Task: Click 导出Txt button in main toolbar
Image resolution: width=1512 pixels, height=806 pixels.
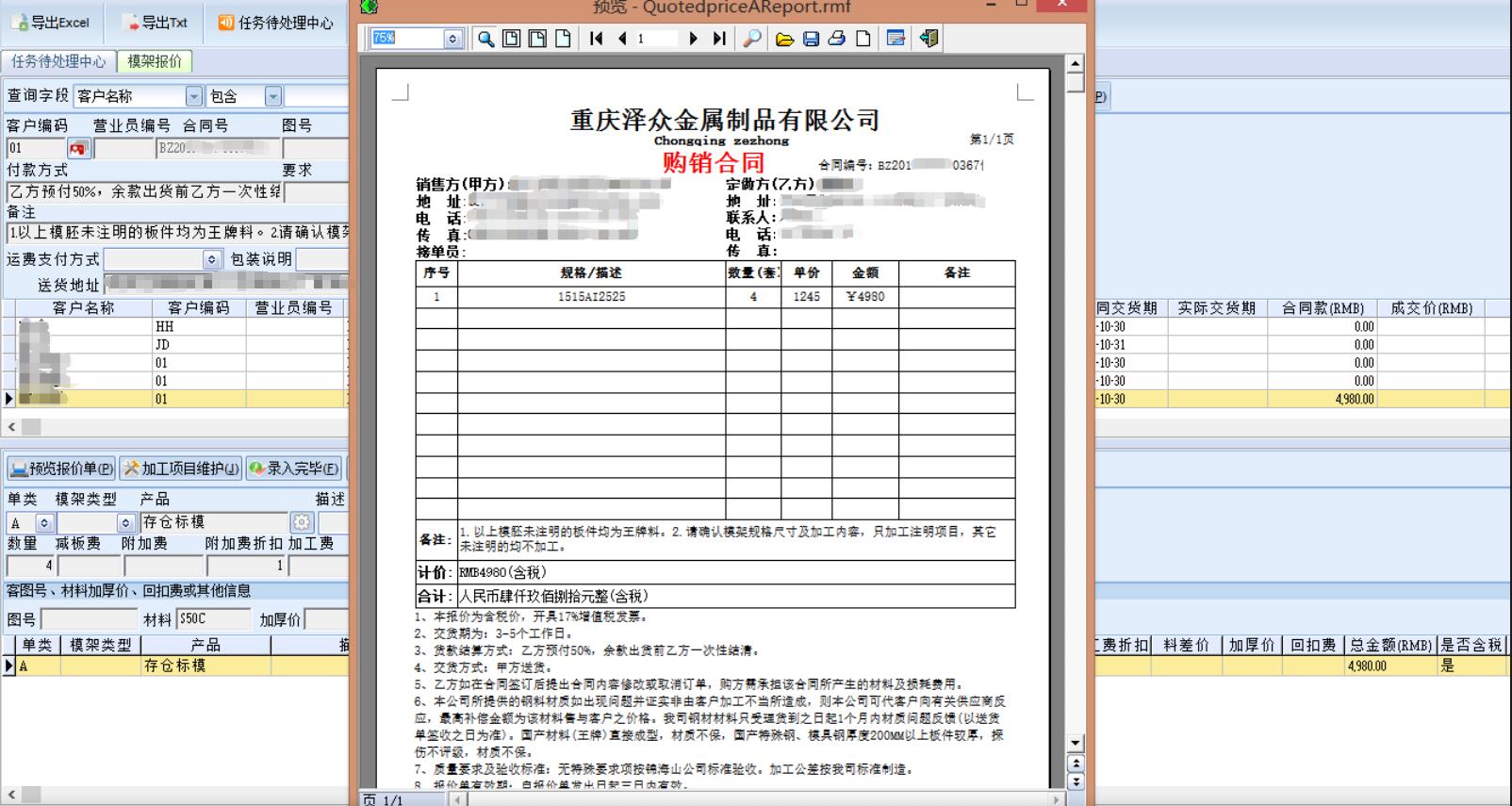Action: (156, 23)
